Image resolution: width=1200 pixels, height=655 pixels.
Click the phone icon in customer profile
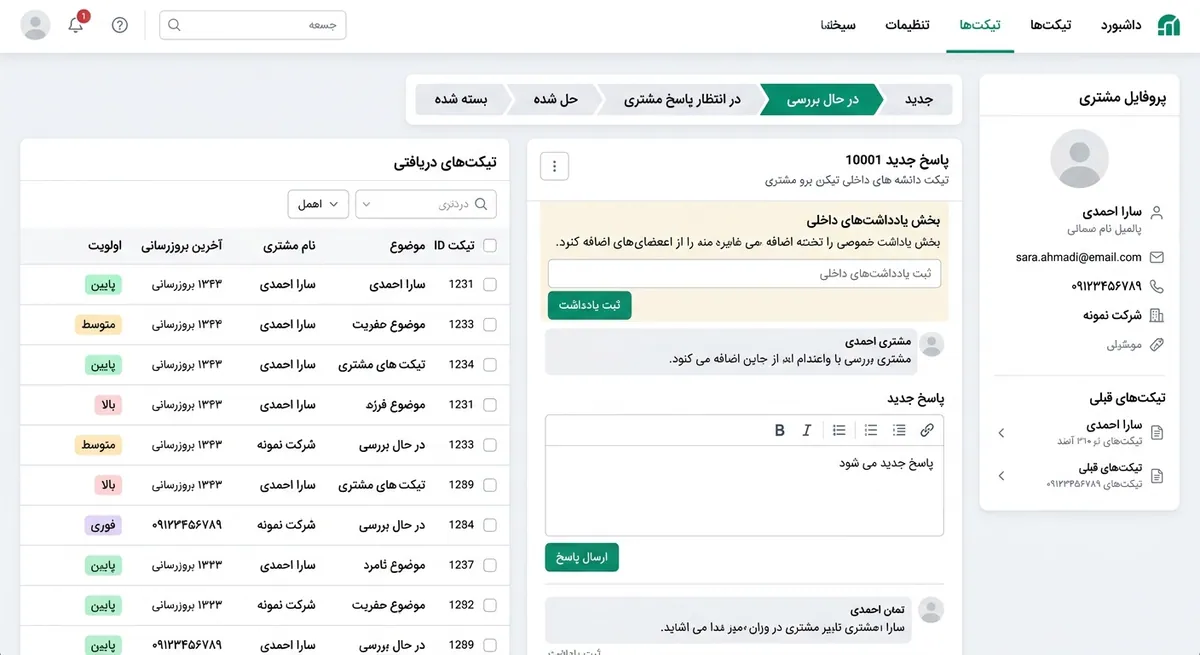tap(1157, 286)
